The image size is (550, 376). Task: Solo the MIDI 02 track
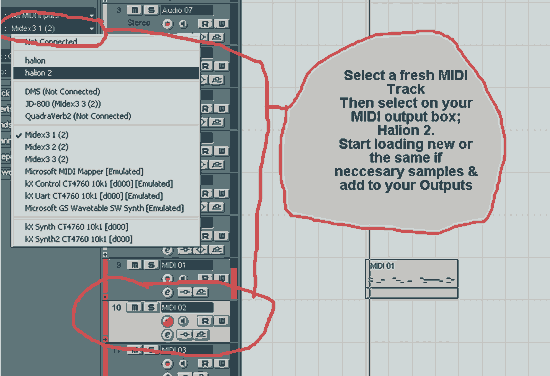tap(151, 308)
